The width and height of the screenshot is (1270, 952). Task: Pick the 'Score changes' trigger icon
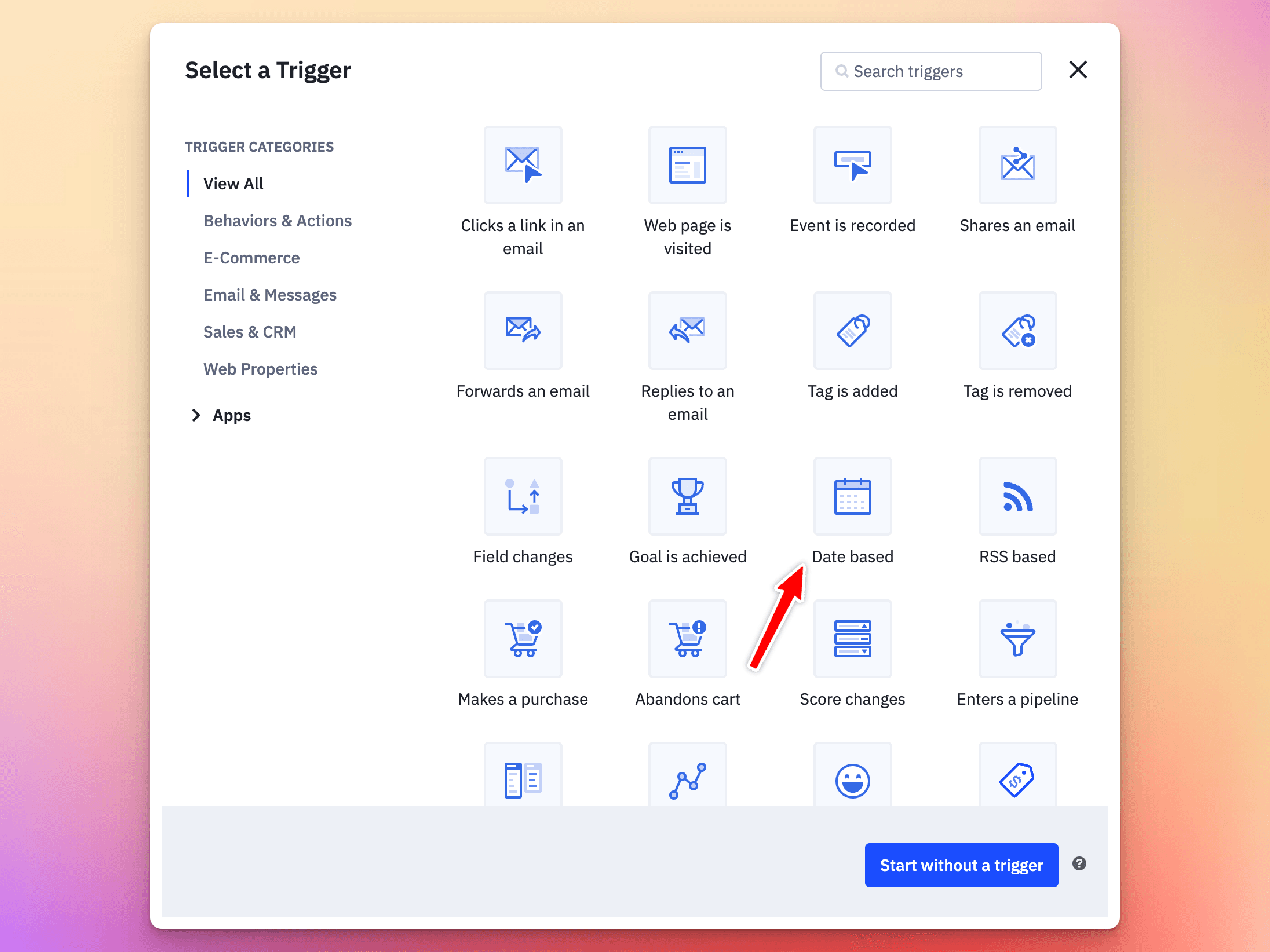(x=852, y=639)
